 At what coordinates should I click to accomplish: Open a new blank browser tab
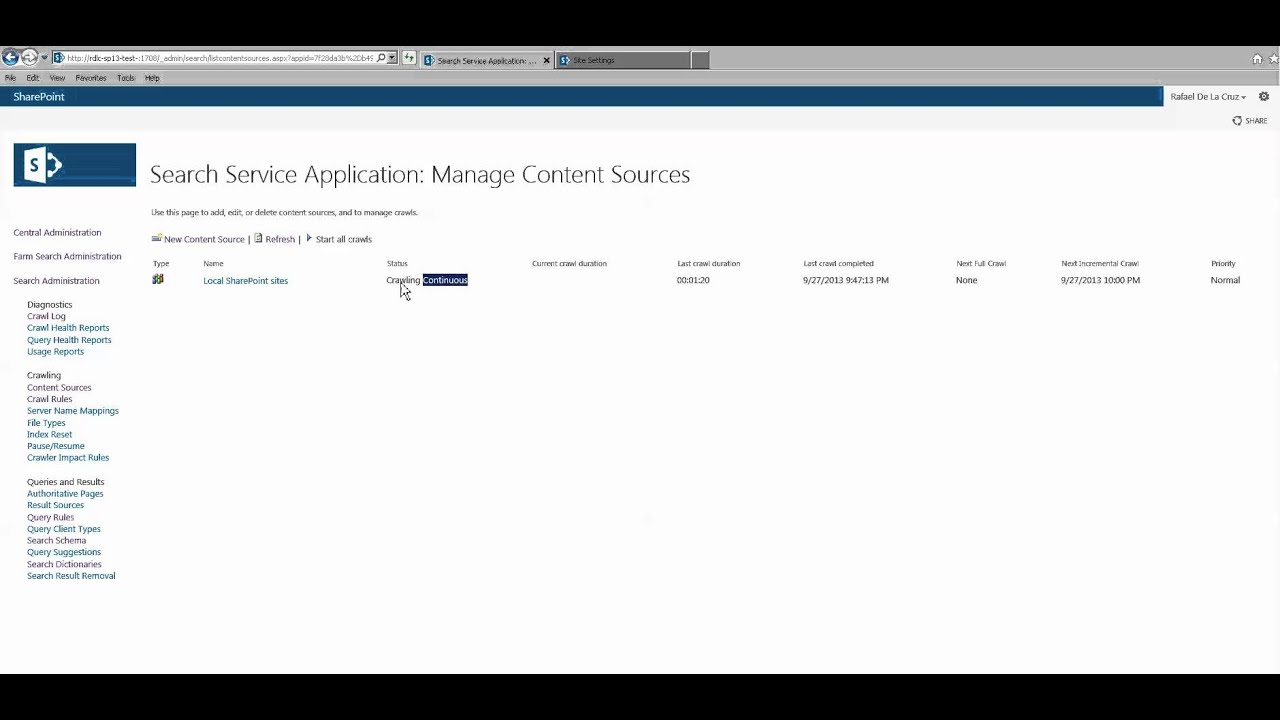(x=700, y=60)
